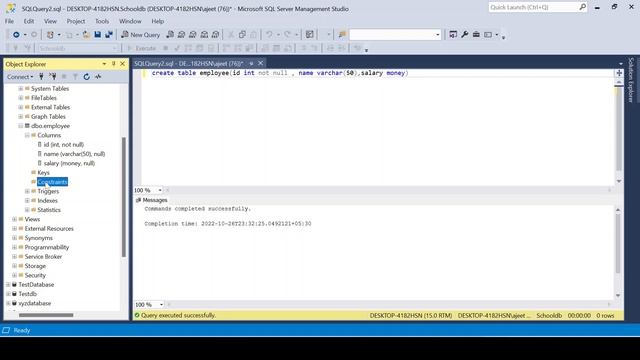Viewport: 640px width, 360px height.
Task: Open the Find combo box dropdown
Action: (x=438, y=35)
